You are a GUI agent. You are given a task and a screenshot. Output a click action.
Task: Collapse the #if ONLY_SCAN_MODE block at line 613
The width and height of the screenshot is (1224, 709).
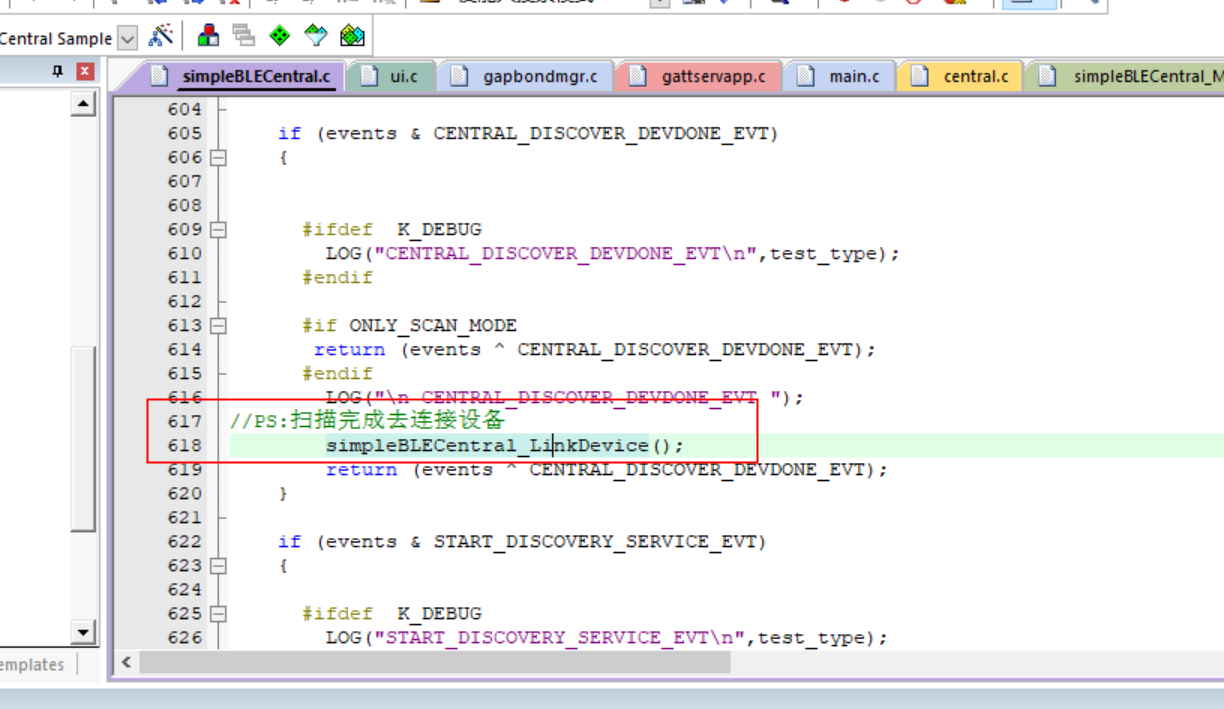[x=217, y=325]
